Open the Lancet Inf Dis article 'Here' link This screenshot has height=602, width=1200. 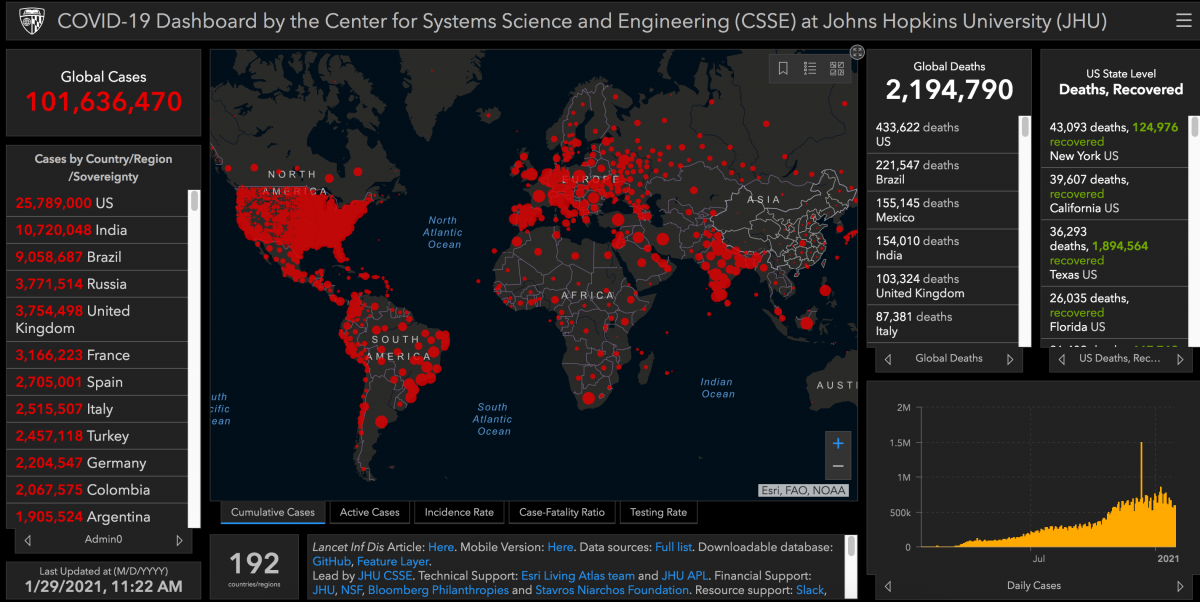(x=441, y=547)
